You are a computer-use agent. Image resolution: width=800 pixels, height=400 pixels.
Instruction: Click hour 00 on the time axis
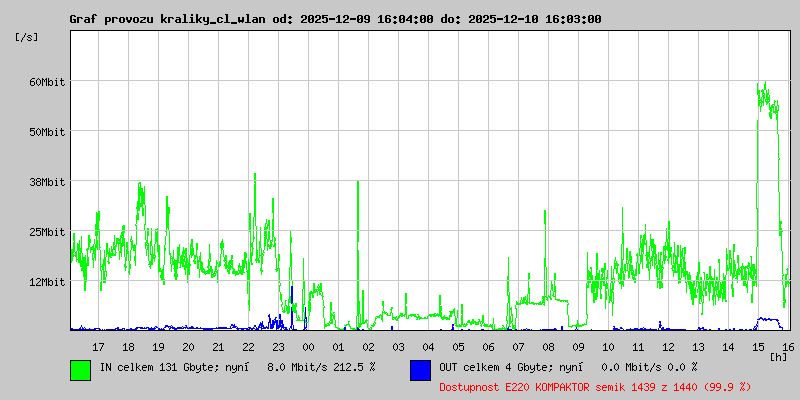[308, 346]
